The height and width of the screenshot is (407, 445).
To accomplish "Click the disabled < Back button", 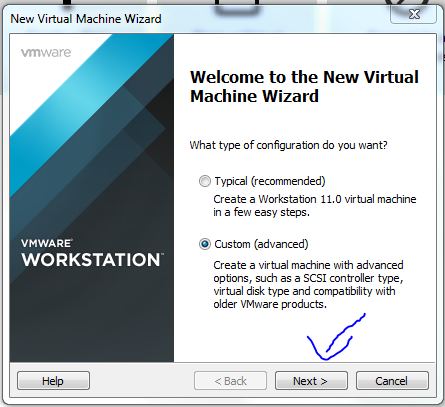I will tap(230, 381).
